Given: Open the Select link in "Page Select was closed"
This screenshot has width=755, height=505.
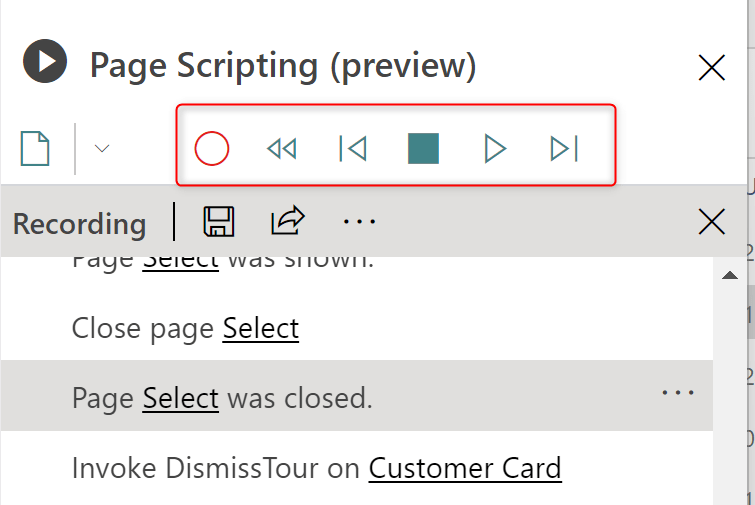Looking at the screenshot, I should [180, 398].
